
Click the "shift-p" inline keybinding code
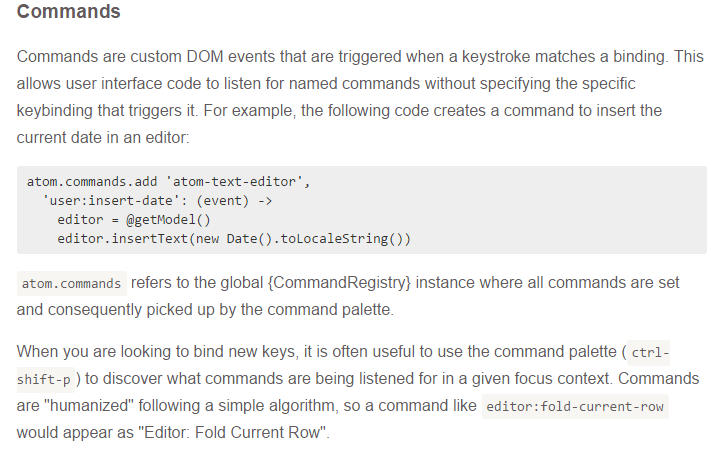42,381
